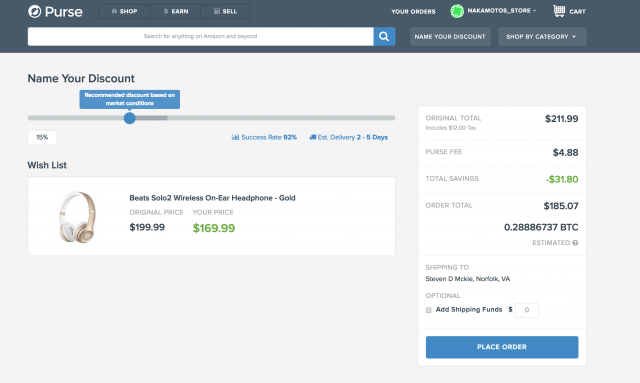Click the Purse logo

click(x=55, y=11)
